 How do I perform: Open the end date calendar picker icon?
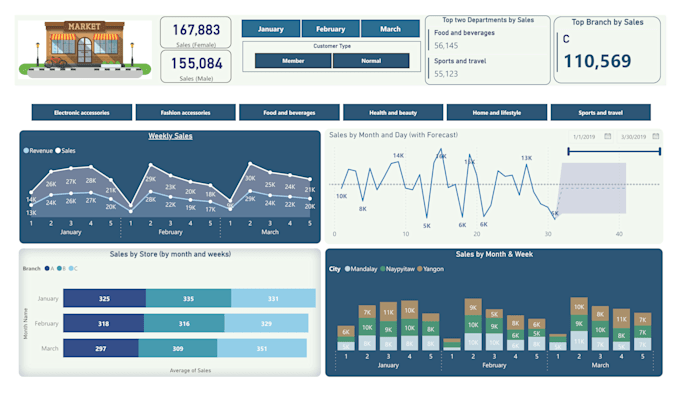[656, 136]
